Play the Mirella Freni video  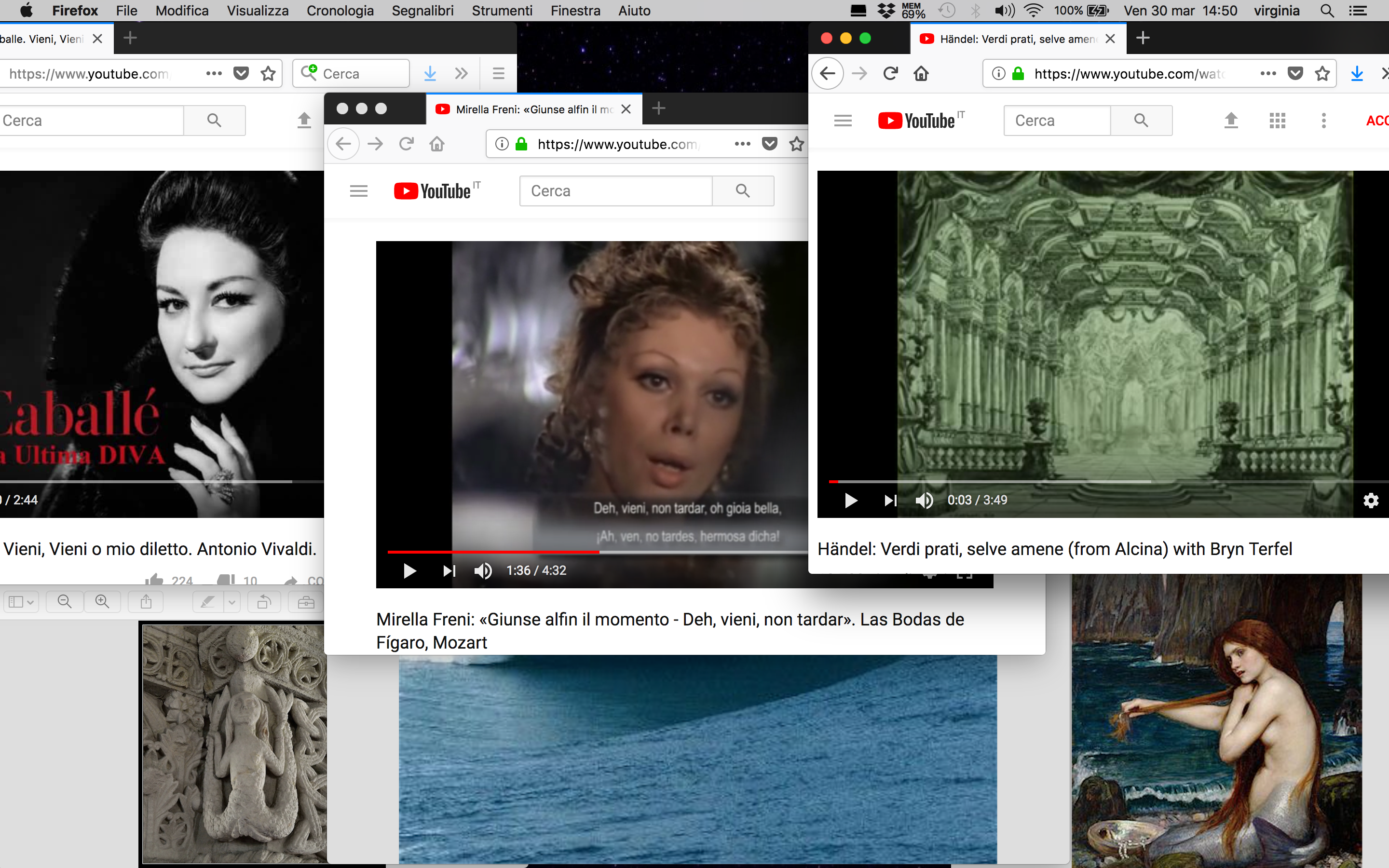click(x=410, y=570)
